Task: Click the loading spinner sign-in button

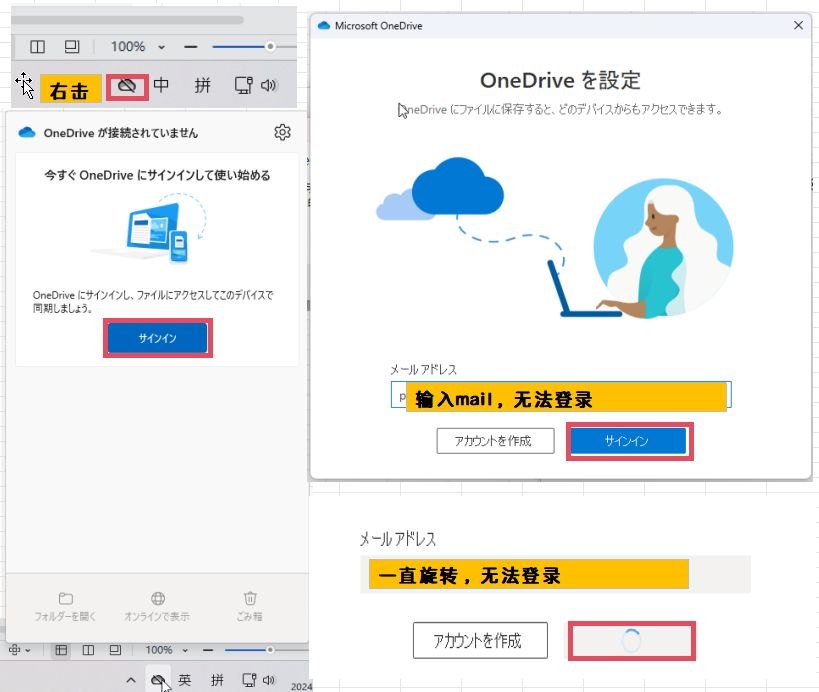Action: (x=631, y=640)
